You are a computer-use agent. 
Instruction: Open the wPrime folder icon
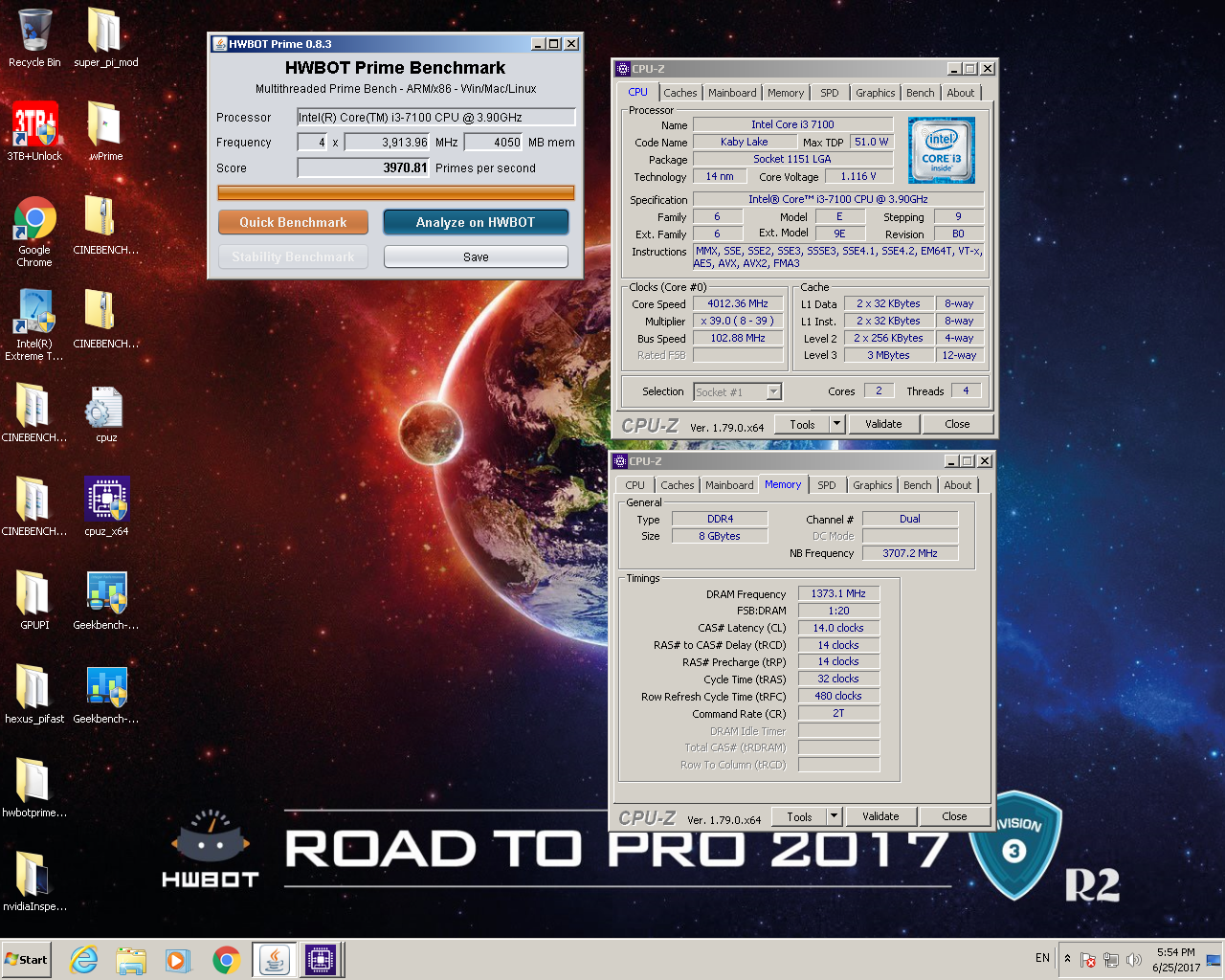(105, 132)
